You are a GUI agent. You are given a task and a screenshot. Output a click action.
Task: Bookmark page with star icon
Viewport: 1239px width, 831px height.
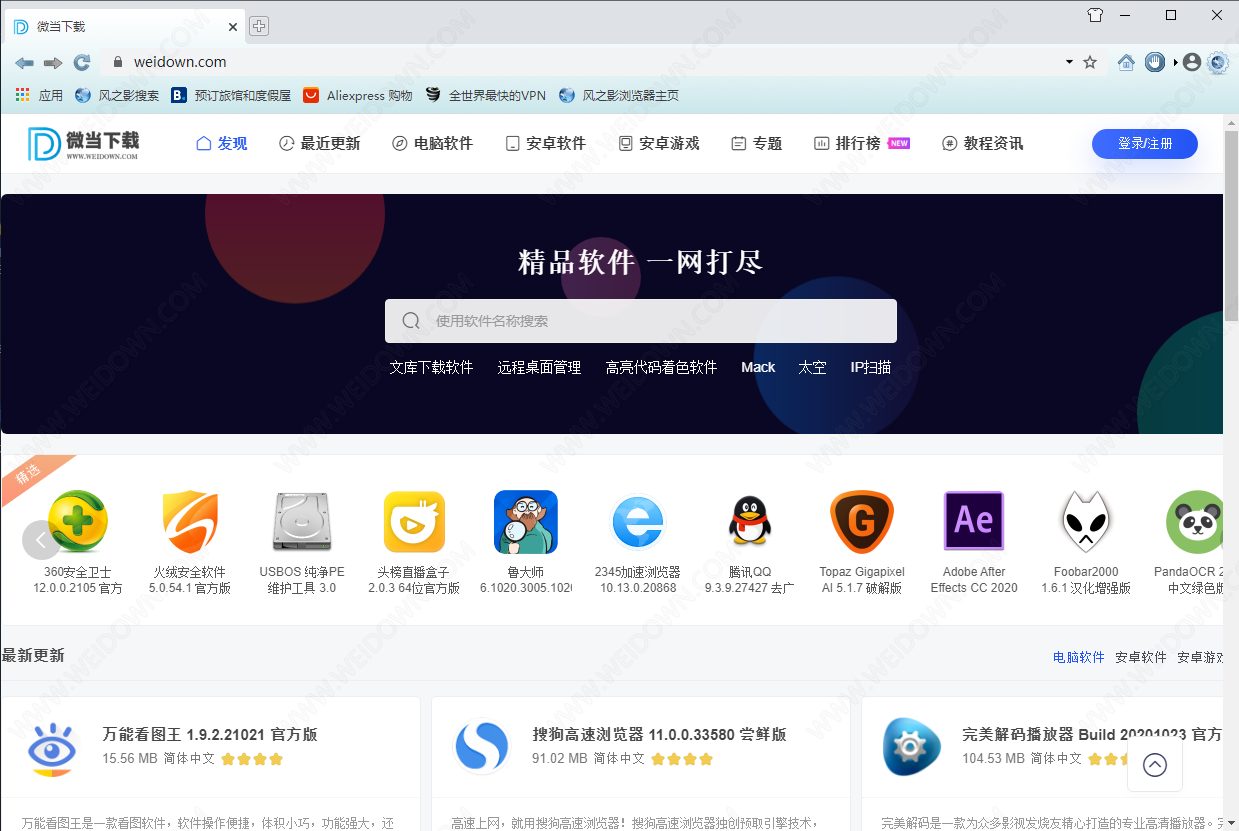[1090, 62]
